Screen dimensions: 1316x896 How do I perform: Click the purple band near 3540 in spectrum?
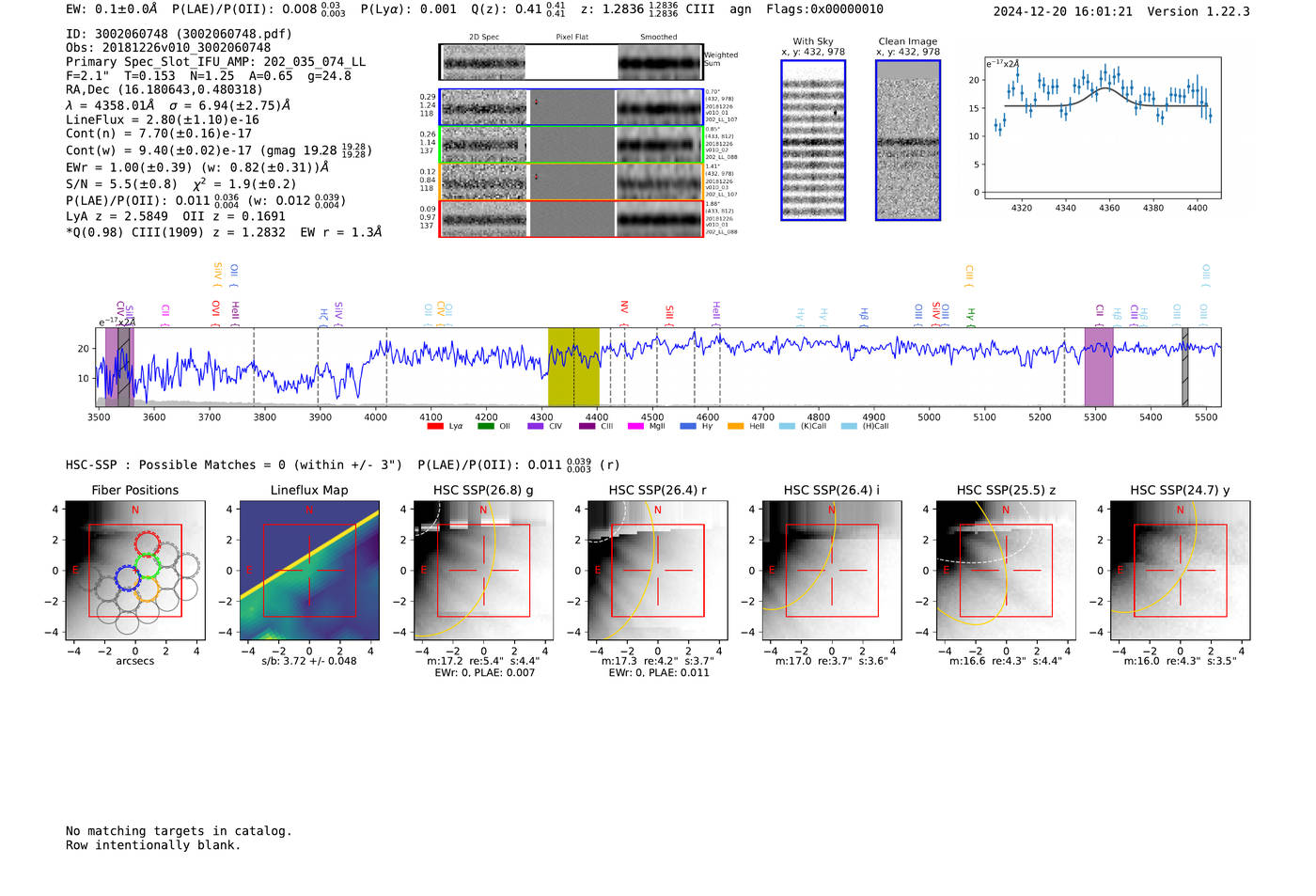119,367
